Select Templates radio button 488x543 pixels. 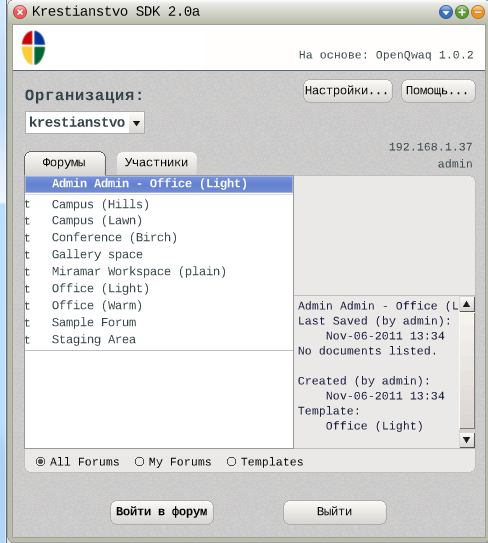(231, 462)
